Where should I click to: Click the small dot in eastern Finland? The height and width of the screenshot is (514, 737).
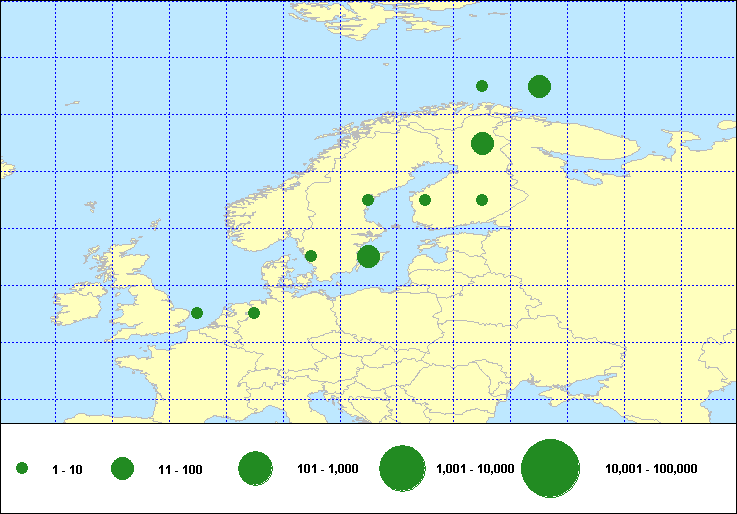click(x=482, y=200)
